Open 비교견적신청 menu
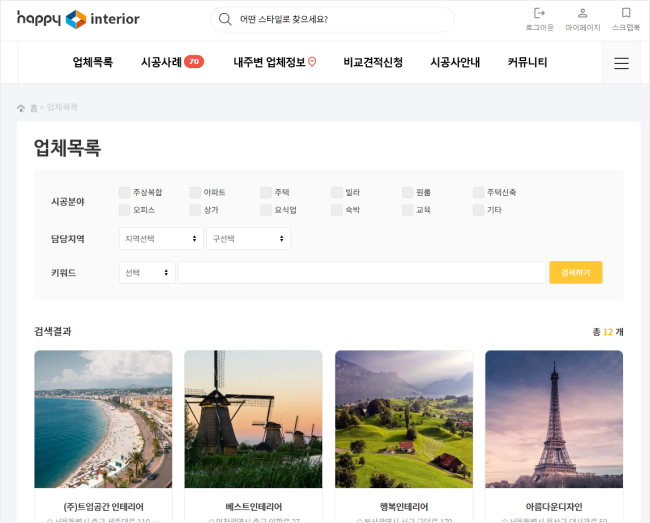Screen dimensions: 650x523 373,62
